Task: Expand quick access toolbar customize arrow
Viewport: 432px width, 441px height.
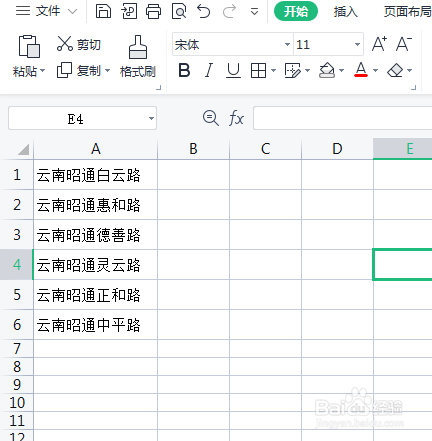Action: click(x=255, y=12)
